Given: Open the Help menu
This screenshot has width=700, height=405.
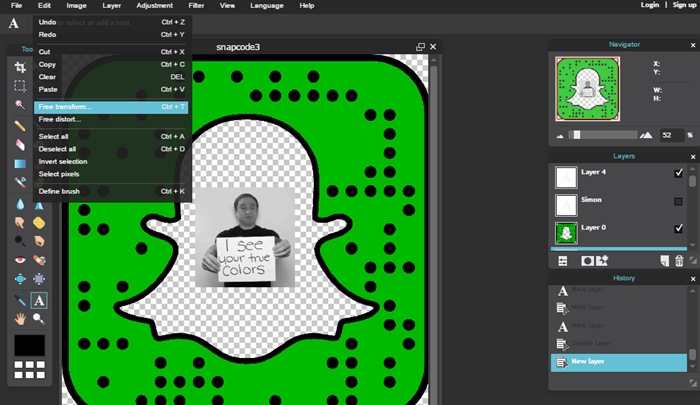Looking at the screenshot, I should (x=307, y=5).
